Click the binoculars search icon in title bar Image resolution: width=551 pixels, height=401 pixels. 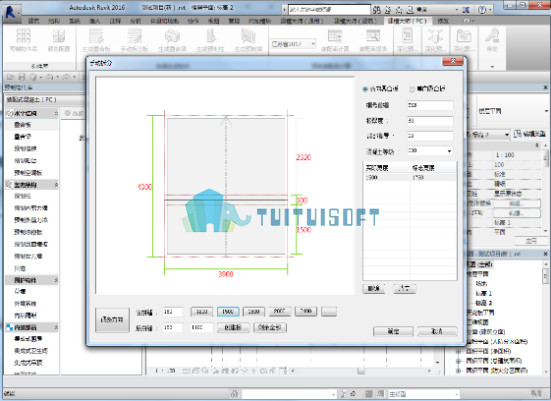click(377, 9)
